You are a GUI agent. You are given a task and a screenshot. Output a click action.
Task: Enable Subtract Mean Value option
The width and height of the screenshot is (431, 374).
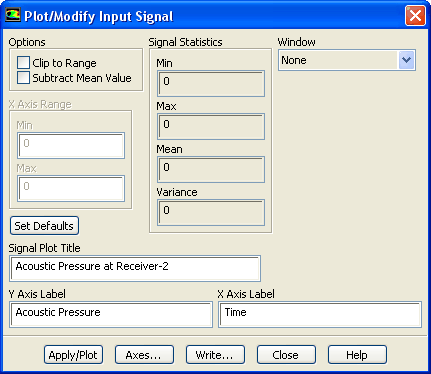23,78
